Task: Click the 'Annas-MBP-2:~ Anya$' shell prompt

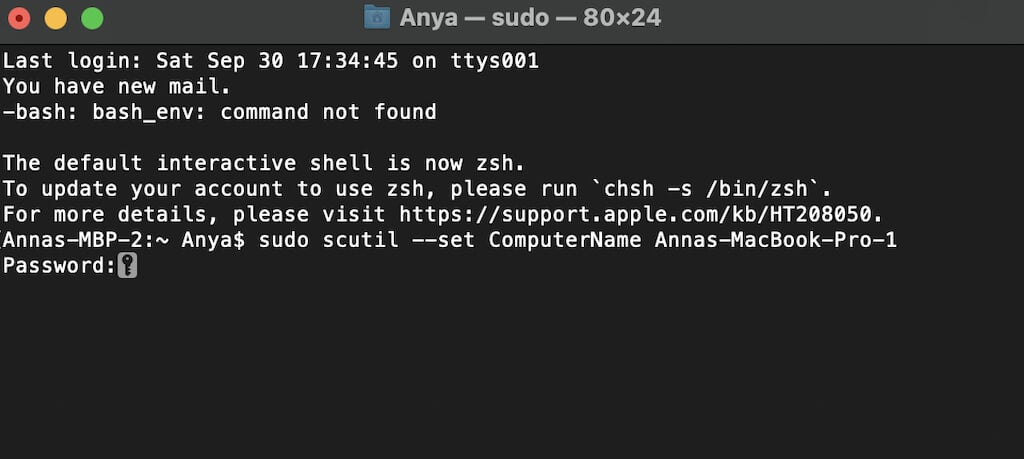Action: coord(123,240)
